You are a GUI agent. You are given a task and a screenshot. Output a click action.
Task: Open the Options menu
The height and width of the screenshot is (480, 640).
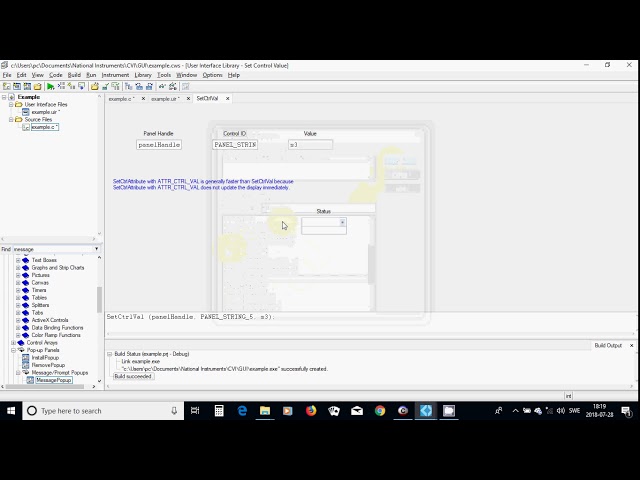(212, 75)
